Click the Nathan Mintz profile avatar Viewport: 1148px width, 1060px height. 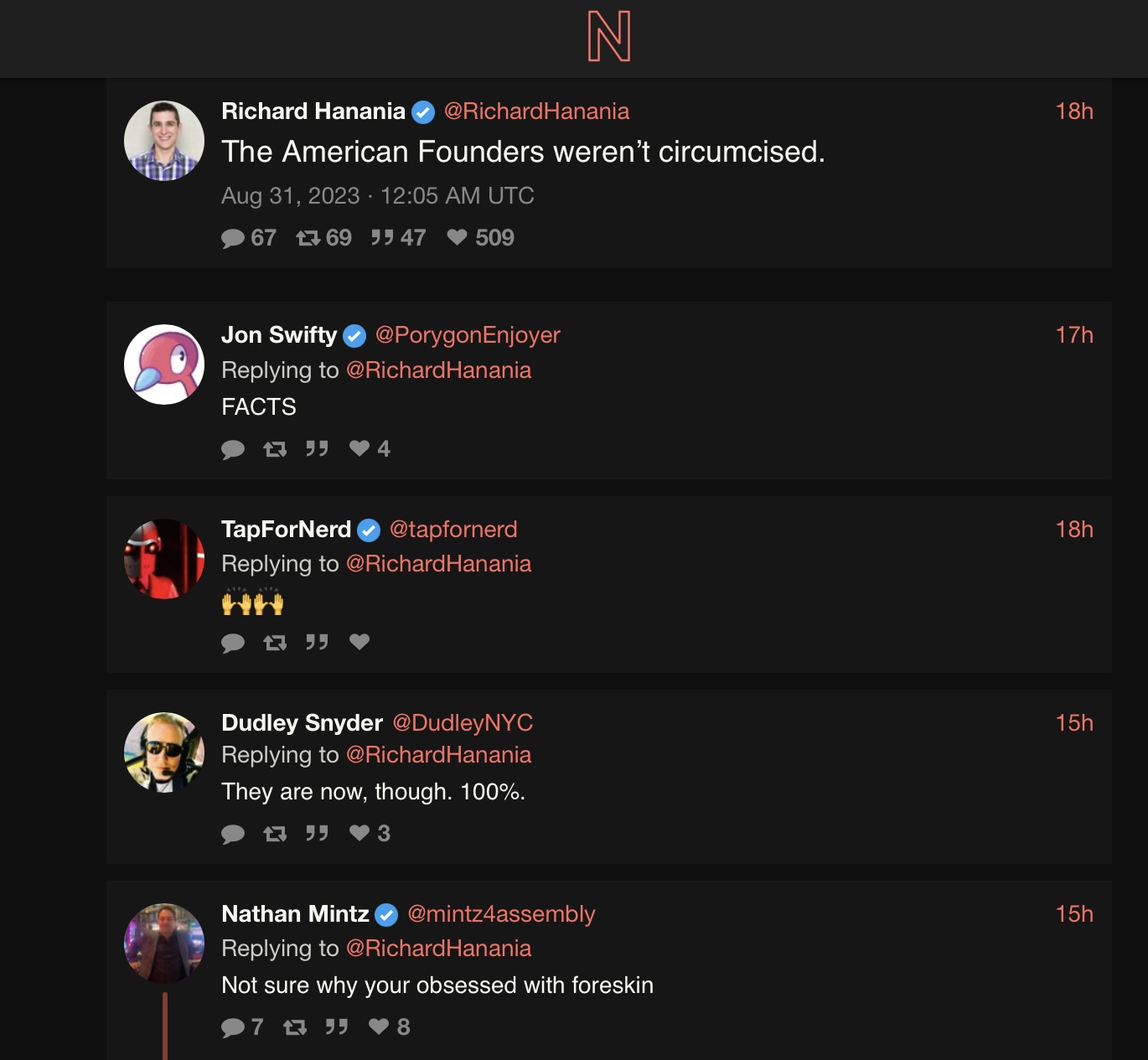(x=164, y=943)
